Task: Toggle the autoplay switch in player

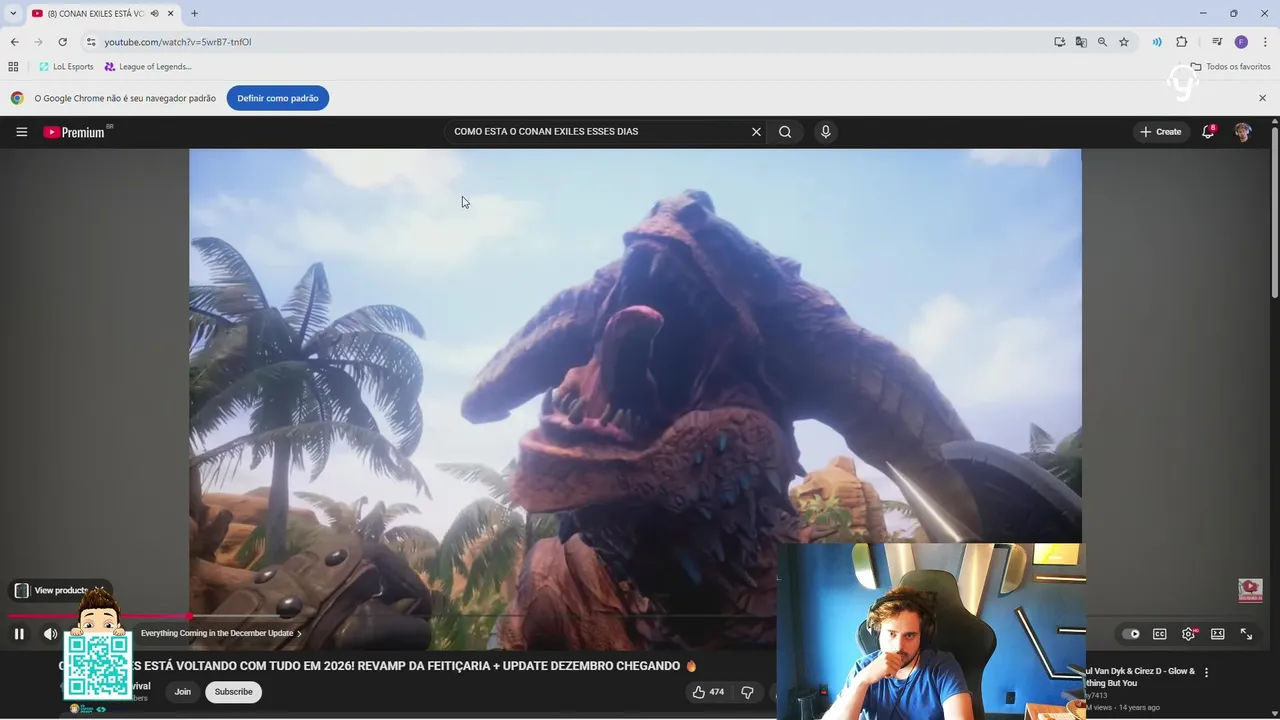Action: coord(1131,634)
